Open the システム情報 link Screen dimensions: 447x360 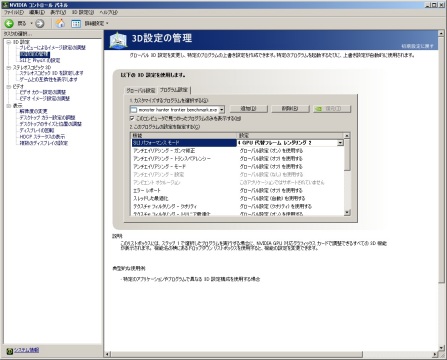(x=27, y=350)
